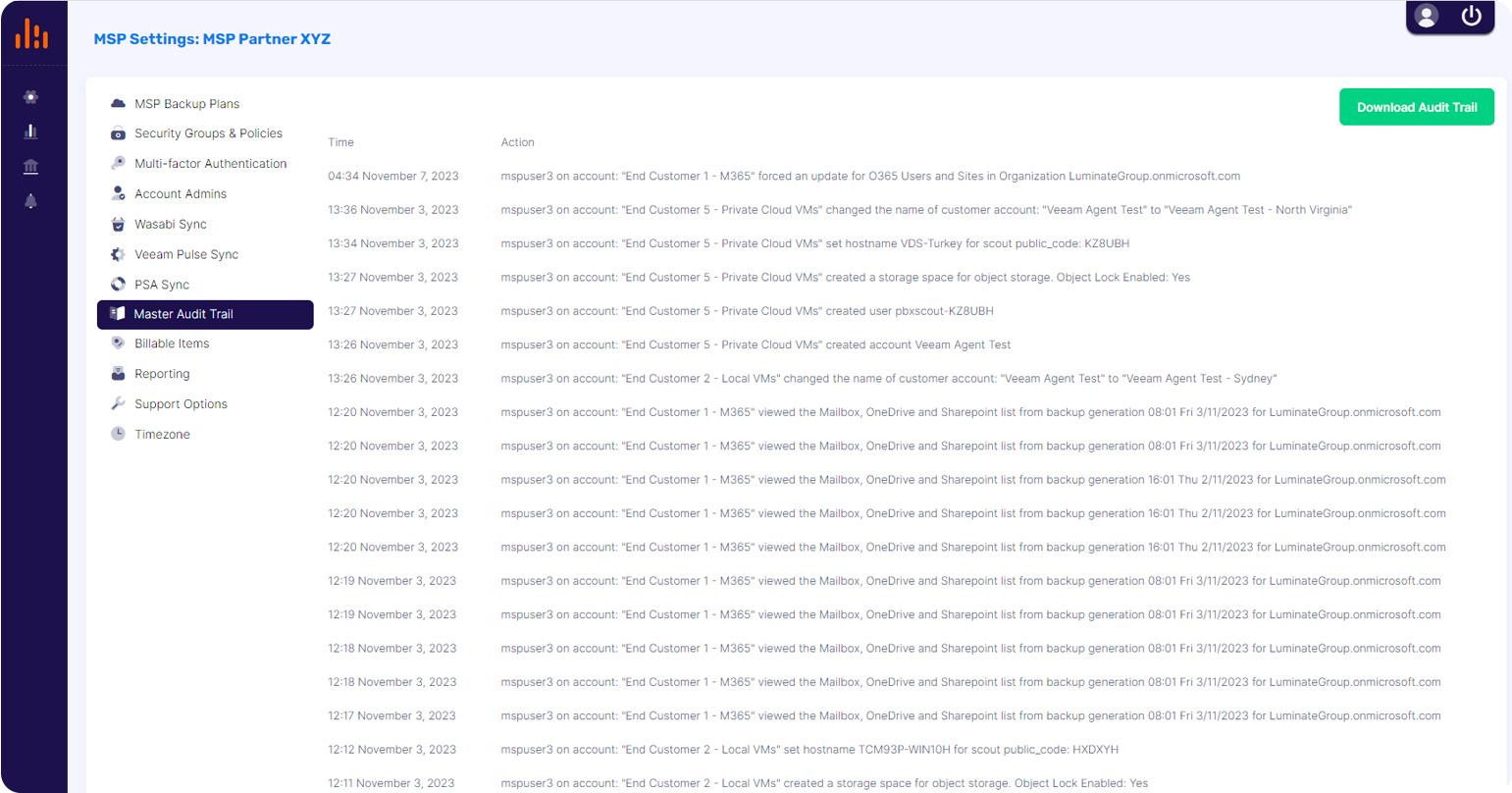Go to Billable Items
The height and width of the screenshot is (793, 1512).
point(172,344)
